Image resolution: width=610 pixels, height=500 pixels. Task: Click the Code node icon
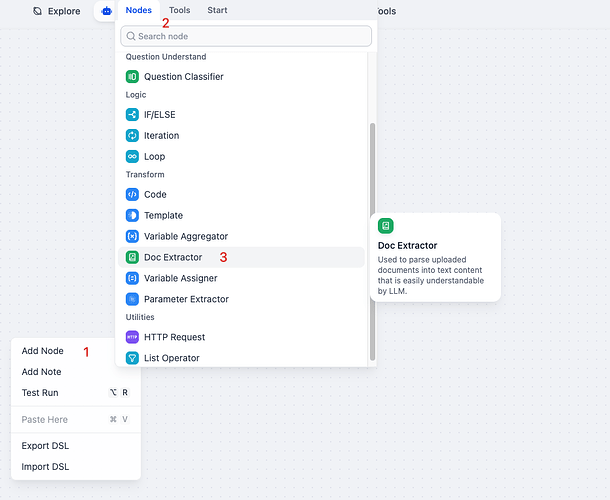(132, 194)
